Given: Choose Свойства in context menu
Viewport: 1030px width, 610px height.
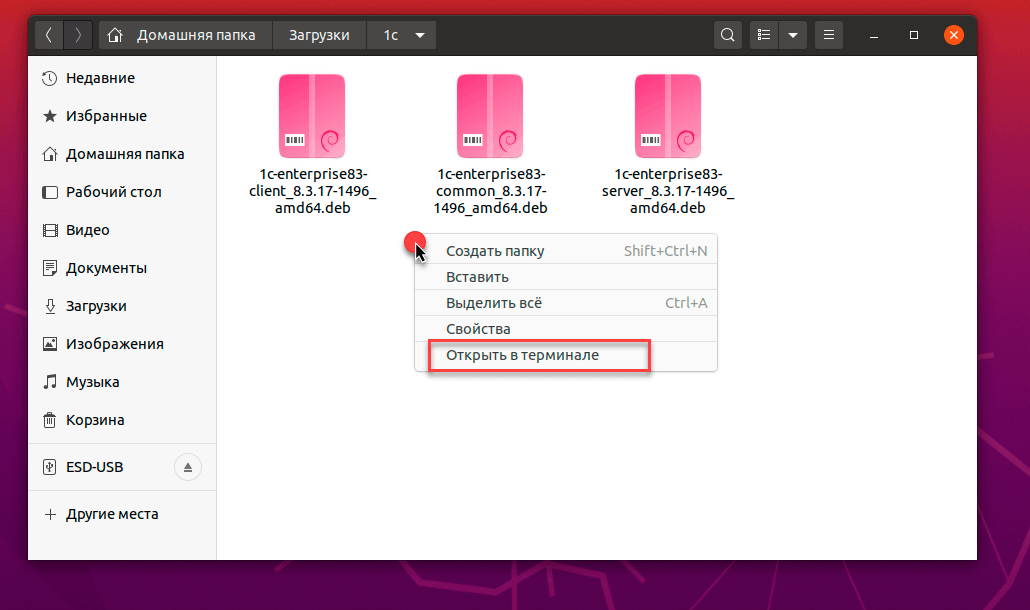Looking at the screenshot, I should point(566,329).
